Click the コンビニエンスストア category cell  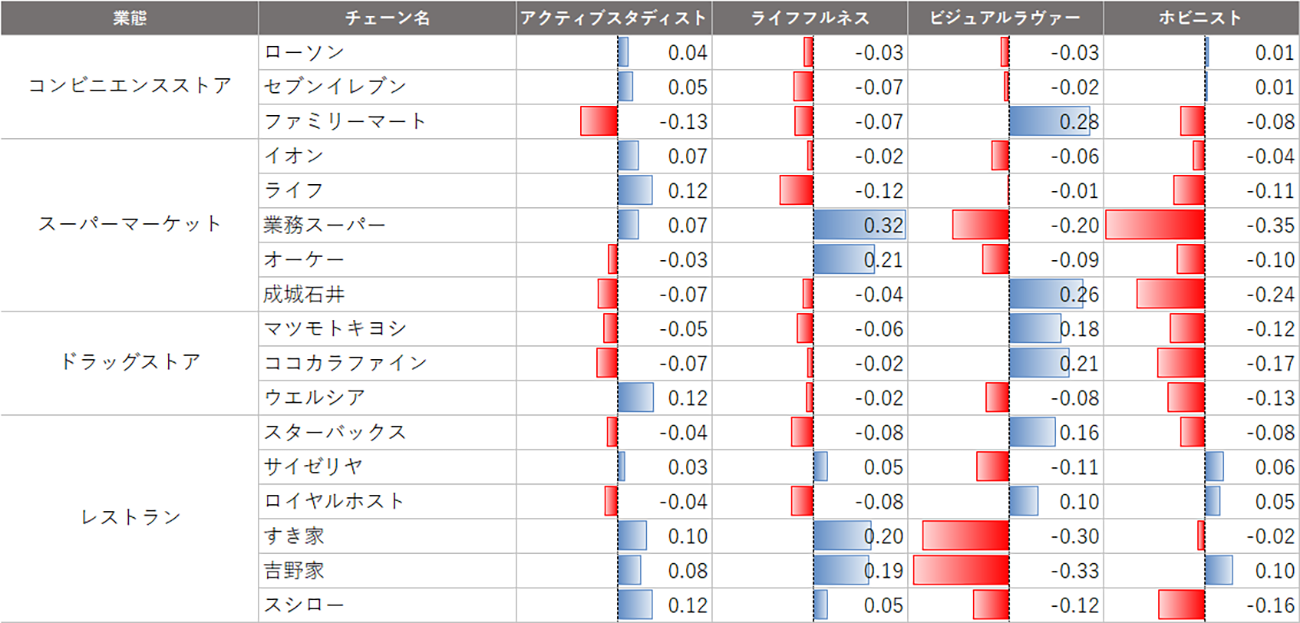[x=129, y=86]
